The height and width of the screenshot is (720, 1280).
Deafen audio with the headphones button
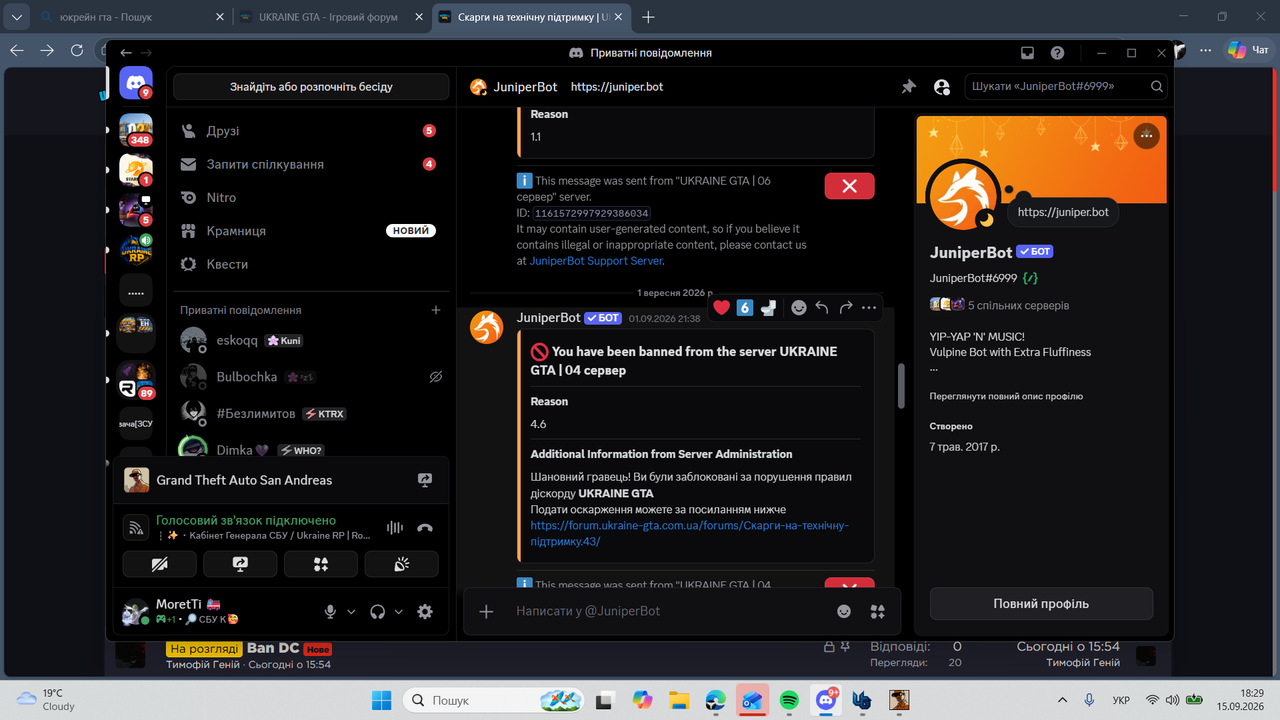point(377,612)
